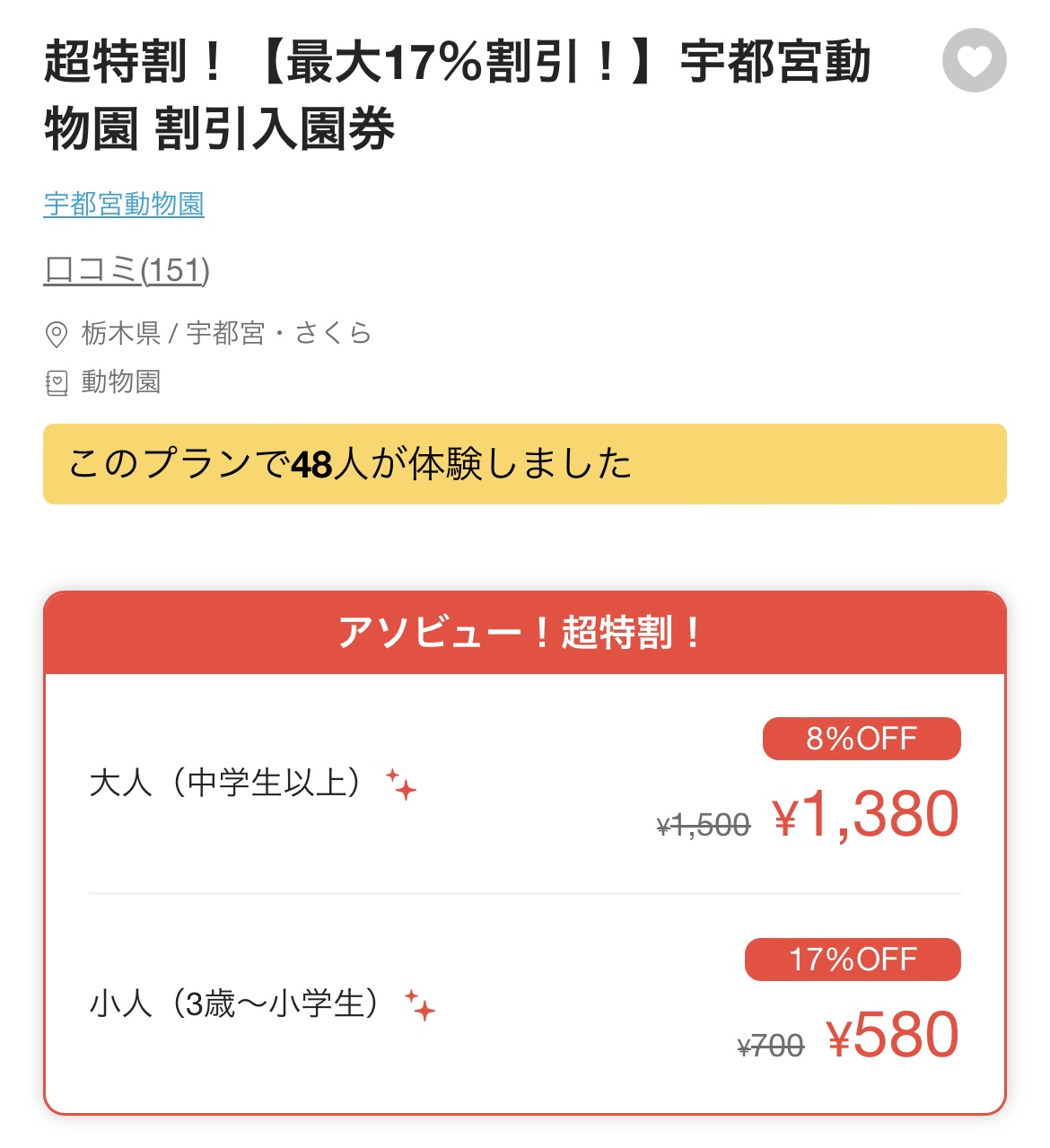Click the 栃木県 / 宇都宮・さくら area text
1050x1148 pixels.
226,333
